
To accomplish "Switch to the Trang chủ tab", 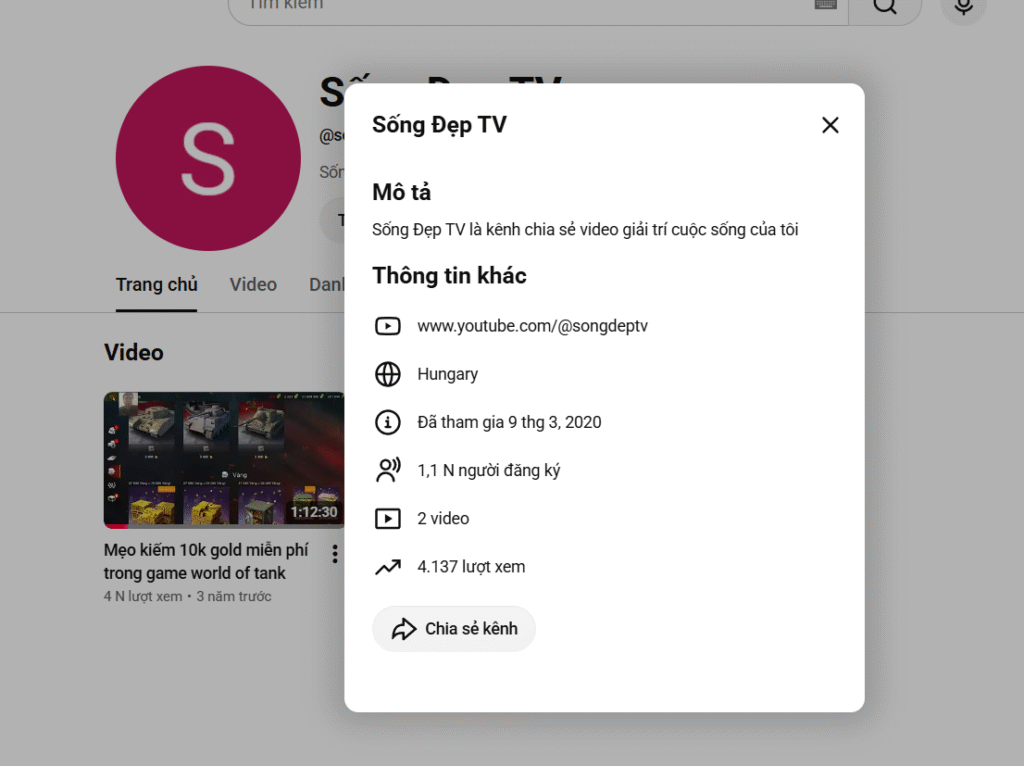I will coord(156,285).
